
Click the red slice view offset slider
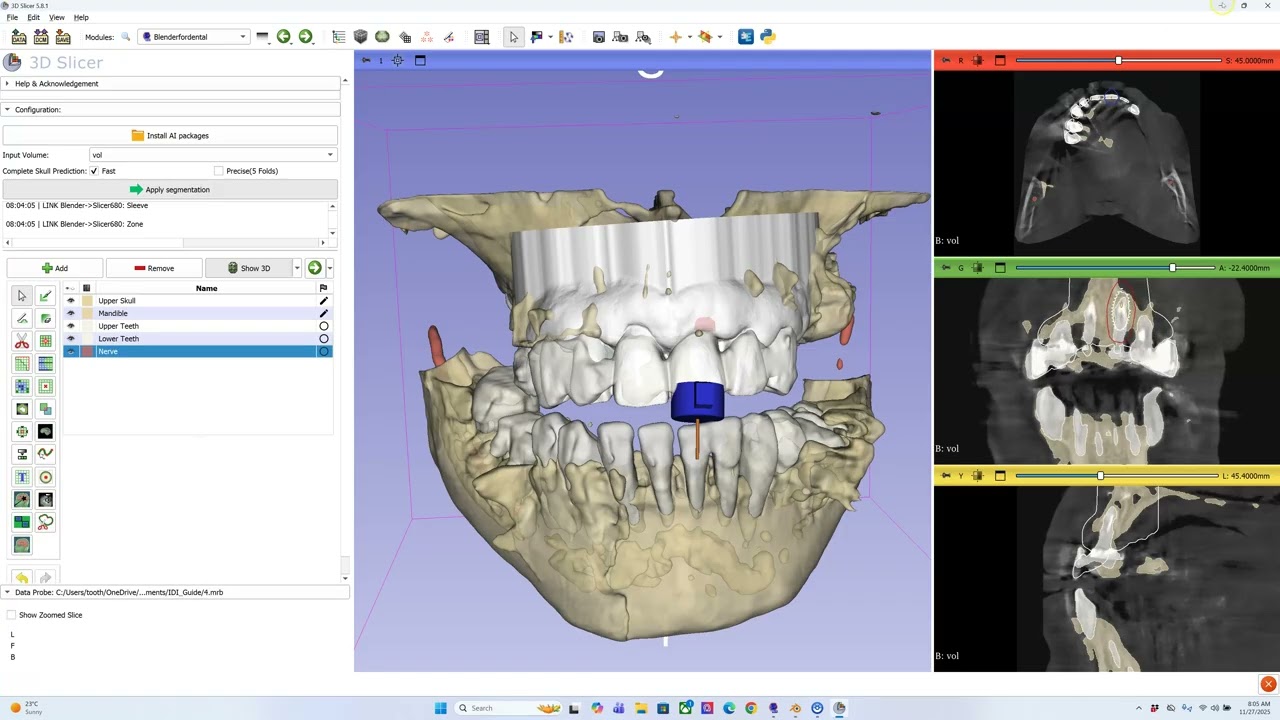(x=1119, y=60)
